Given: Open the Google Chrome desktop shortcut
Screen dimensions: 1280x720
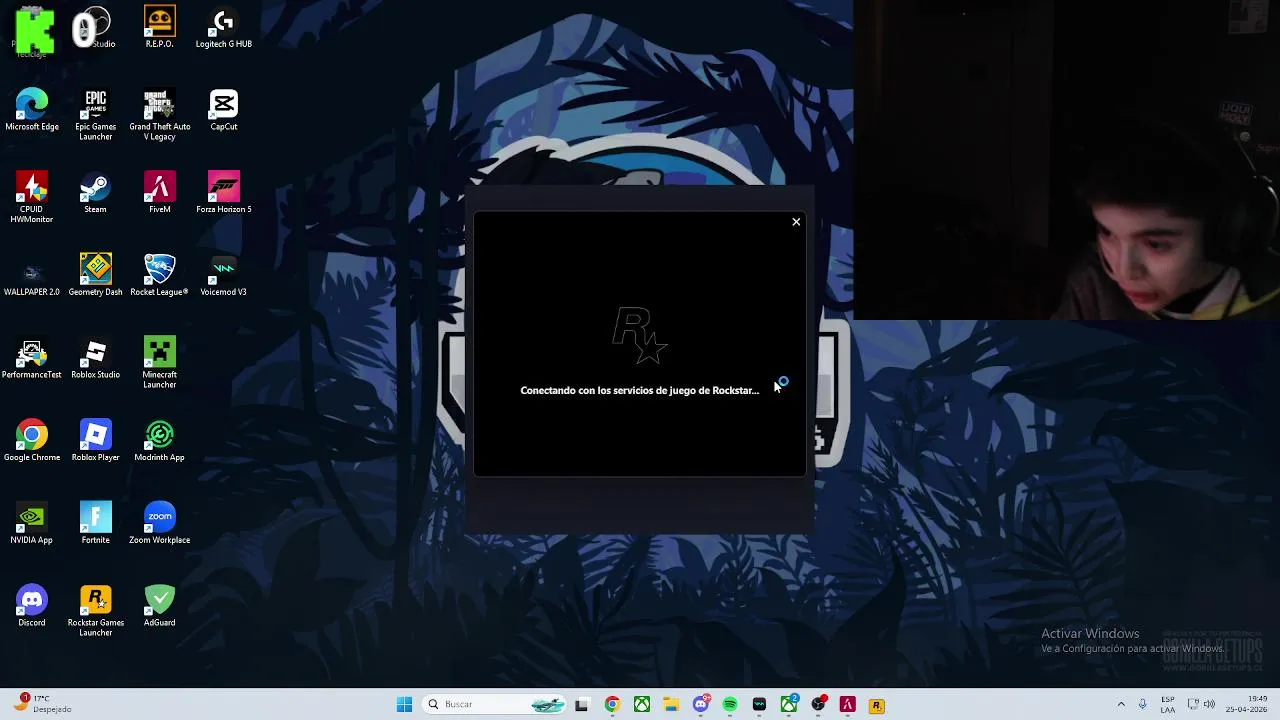Looking at the screenshot, I should (x=32, y=441).
